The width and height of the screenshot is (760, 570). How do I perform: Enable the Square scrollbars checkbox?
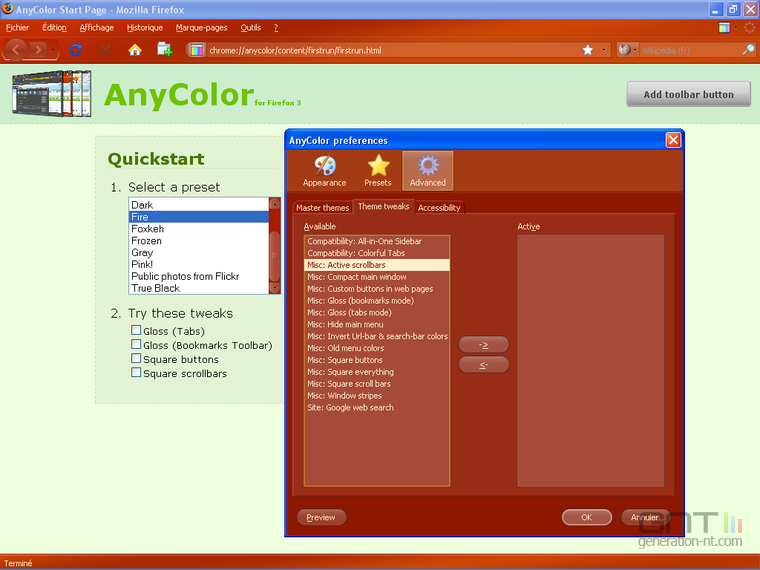pyautogui.click(x=136, y=373)
